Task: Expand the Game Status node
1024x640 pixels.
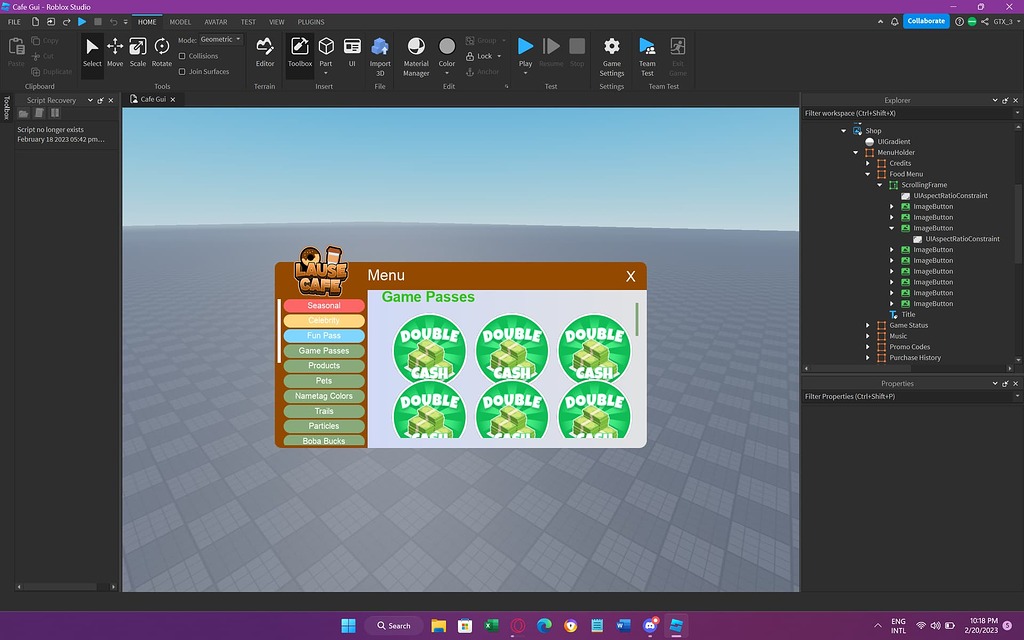Action: (868, 325)
